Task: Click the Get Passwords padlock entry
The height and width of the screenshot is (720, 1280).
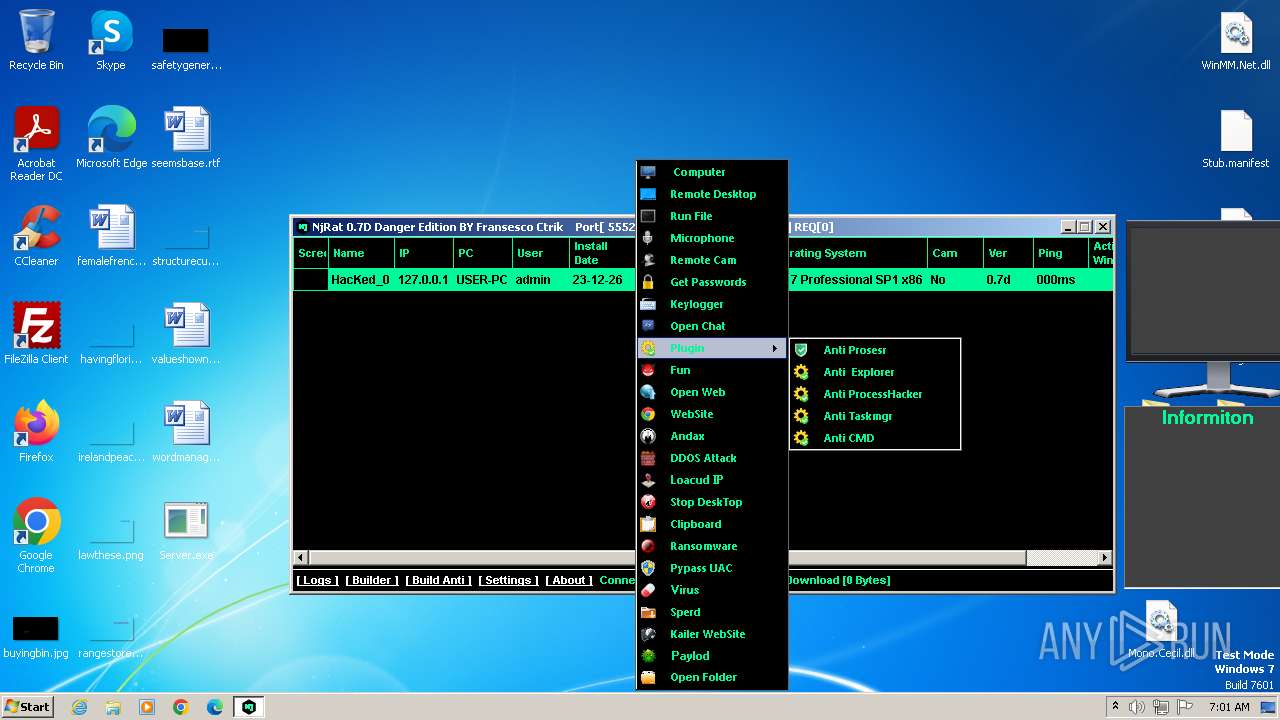Action: pos(712,282)
